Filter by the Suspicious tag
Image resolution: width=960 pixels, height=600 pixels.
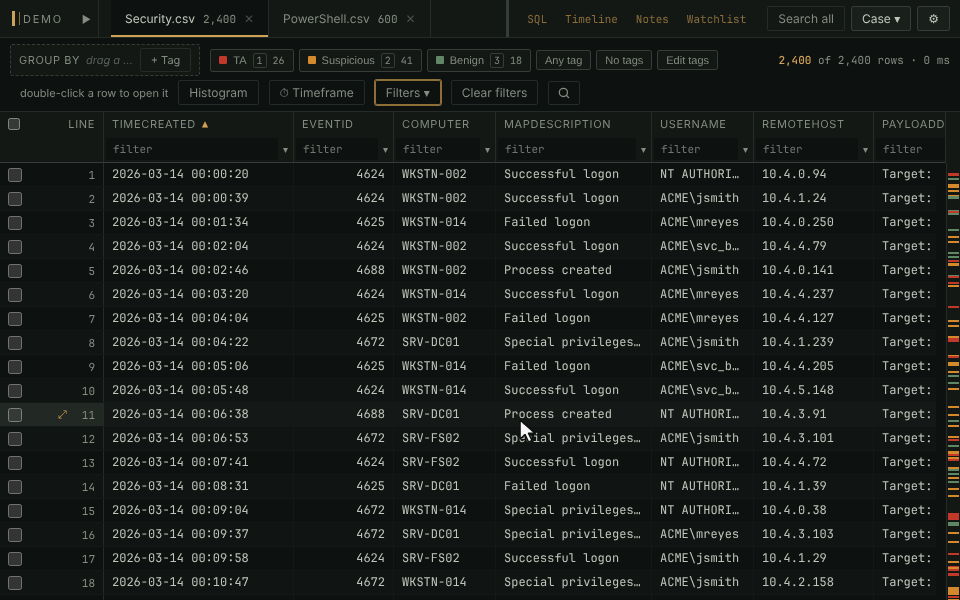pos(360,60)
